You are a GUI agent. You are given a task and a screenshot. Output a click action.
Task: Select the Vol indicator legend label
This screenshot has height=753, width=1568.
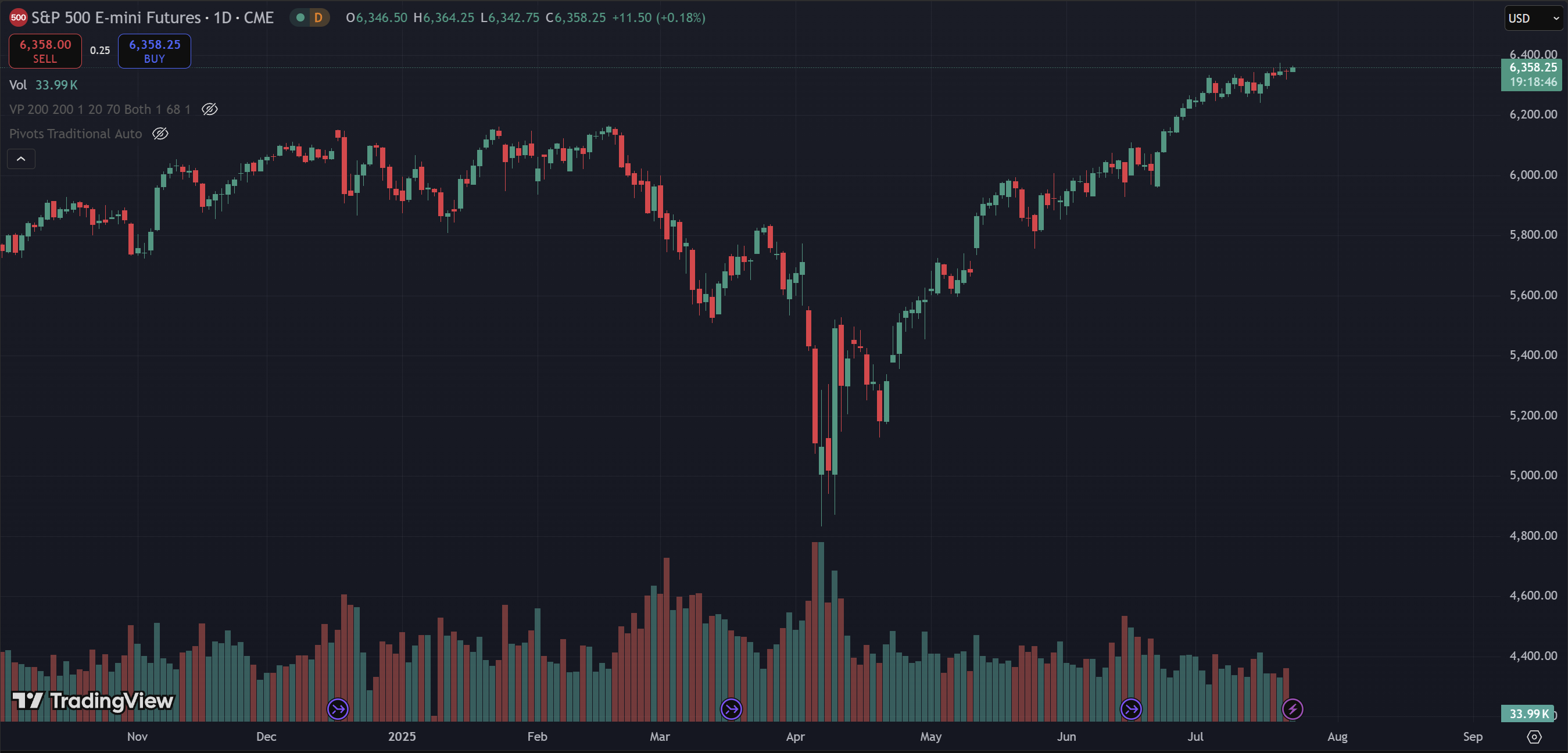(x=17, y=85)
